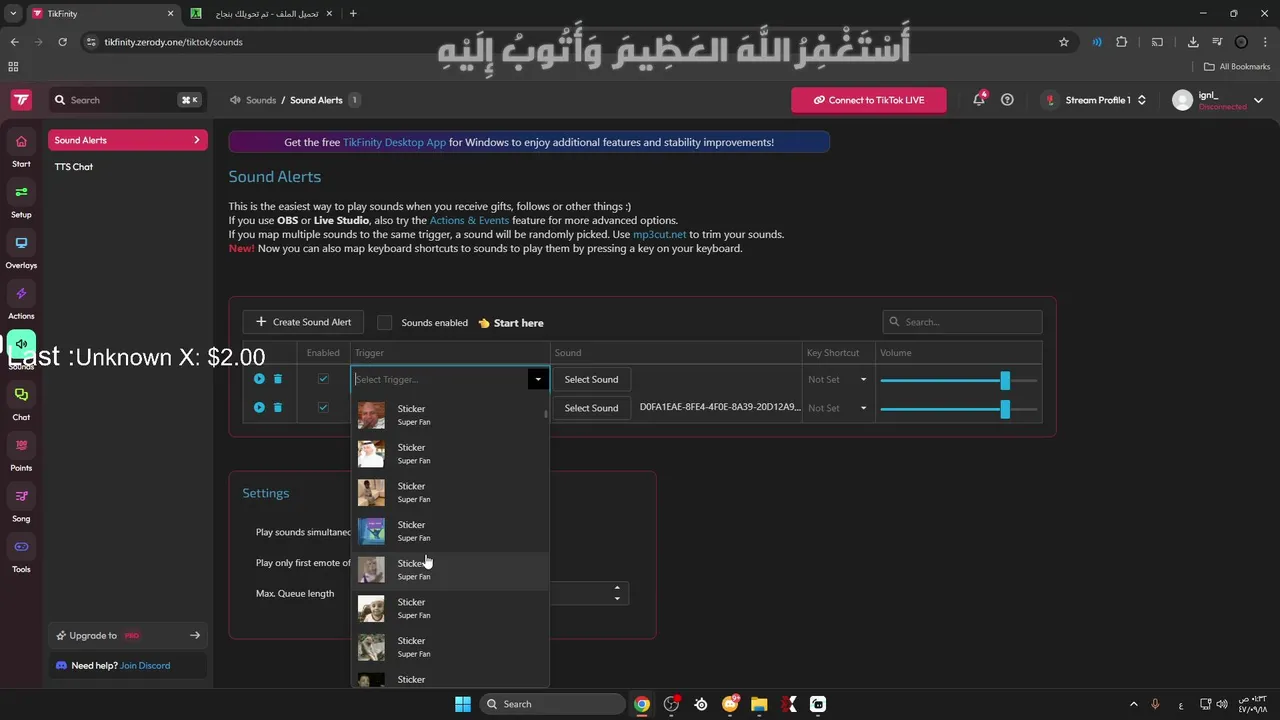
Task: Click the sound alerts Search field
Action: (x=962, y=322)
